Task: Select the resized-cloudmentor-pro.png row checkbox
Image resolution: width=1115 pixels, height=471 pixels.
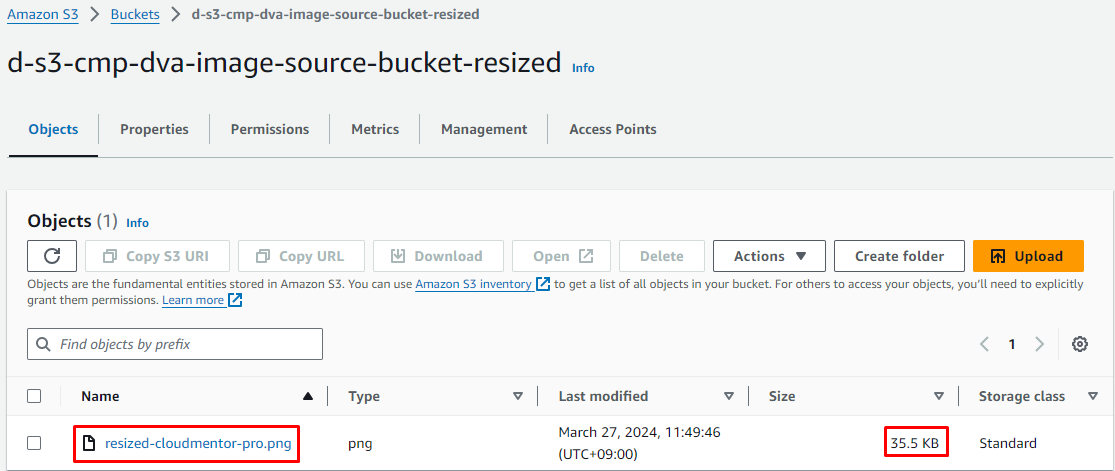Action: point(34,443)
